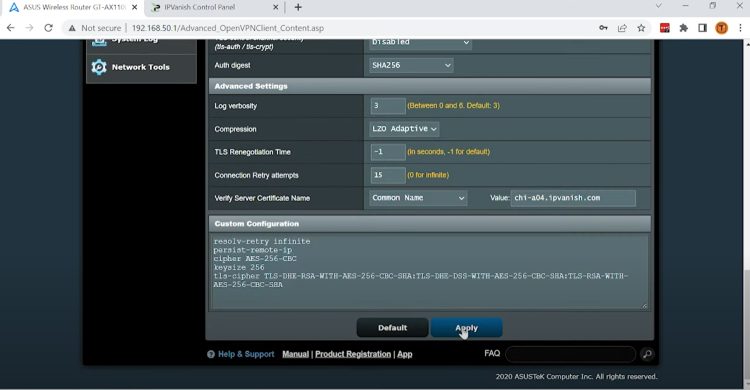Click the Help & Support link
This screenshot has width=750, height=390.
(x=246, y=354)
